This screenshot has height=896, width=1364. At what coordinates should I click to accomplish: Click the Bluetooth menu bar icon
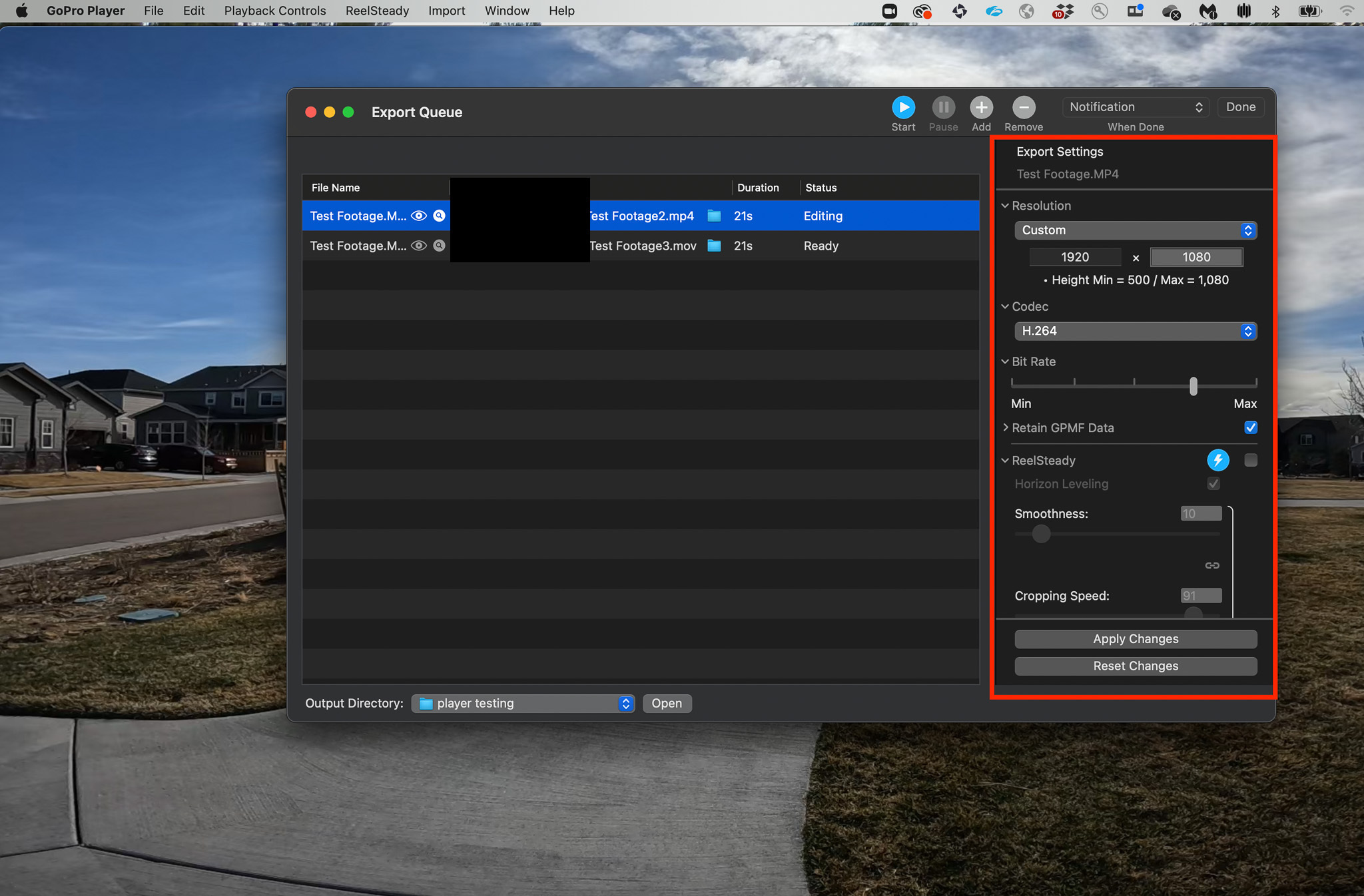tap(1276, 11)
